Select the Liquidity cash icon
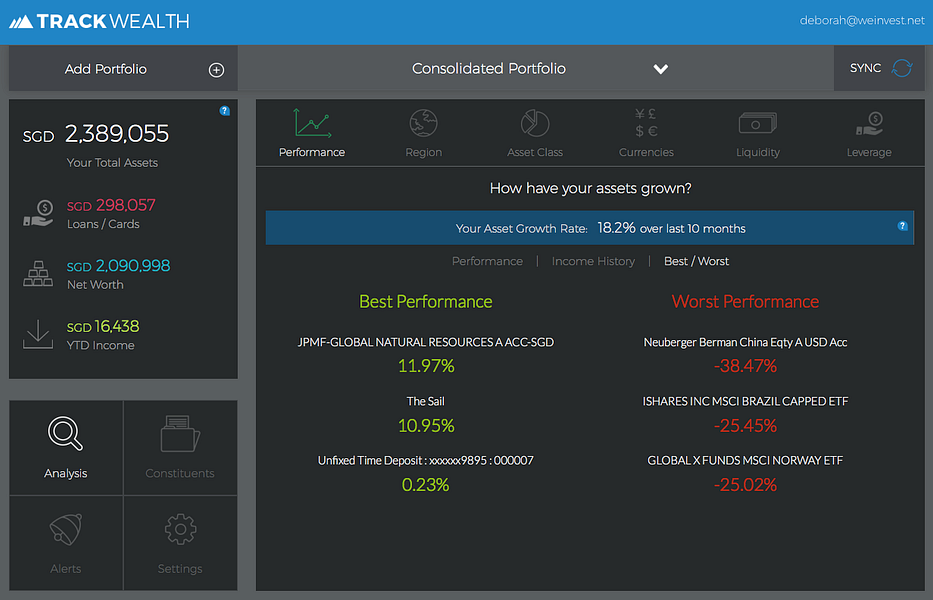 coord(757,123)
